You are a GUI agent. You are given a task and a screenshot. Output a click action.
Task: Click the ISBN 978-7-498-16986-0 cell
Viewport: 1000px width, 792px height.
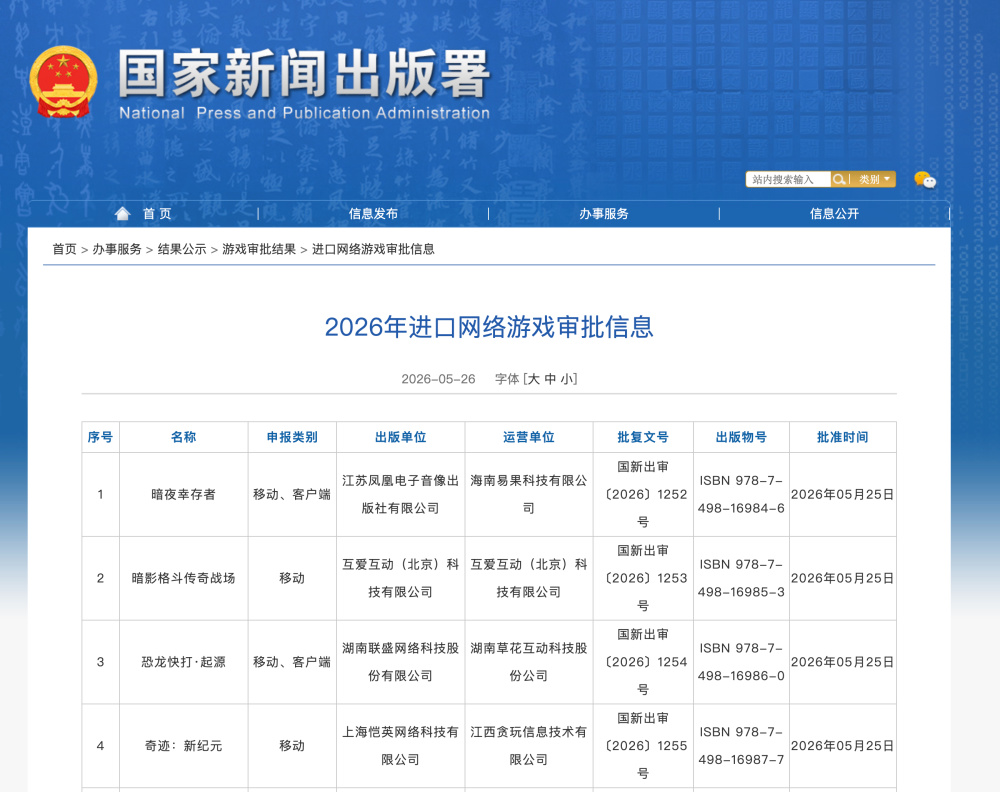pos(741,662)
